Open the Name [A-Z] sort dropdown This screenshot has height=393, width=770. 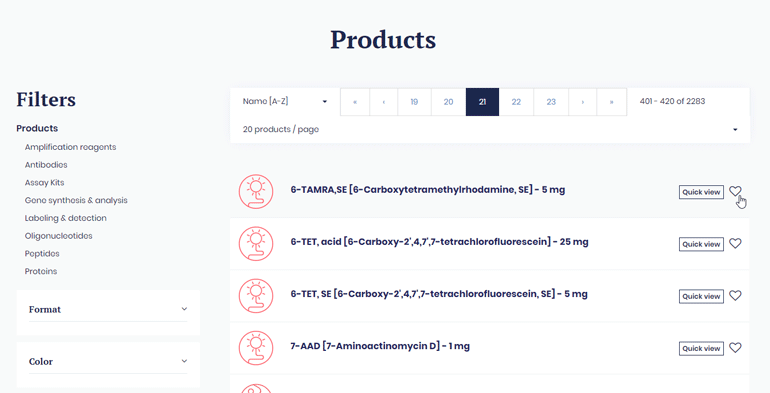click(285, 102)
